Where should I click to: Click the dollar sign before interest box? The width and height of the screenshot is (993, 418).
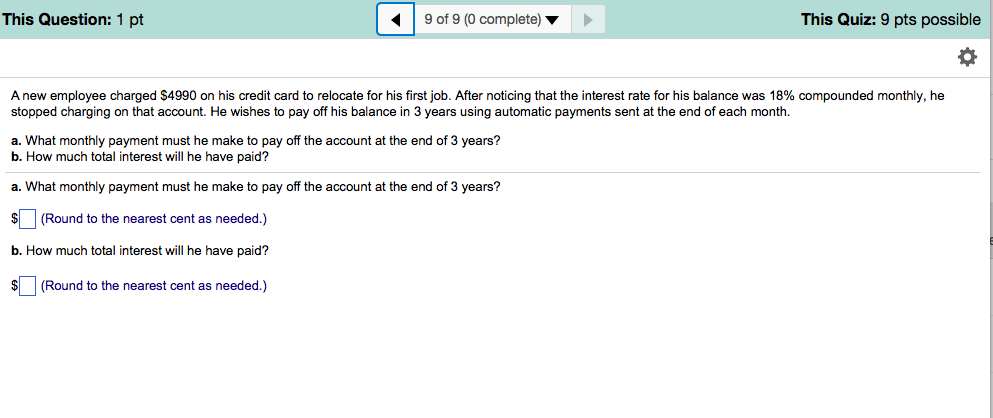pos(14,286)
